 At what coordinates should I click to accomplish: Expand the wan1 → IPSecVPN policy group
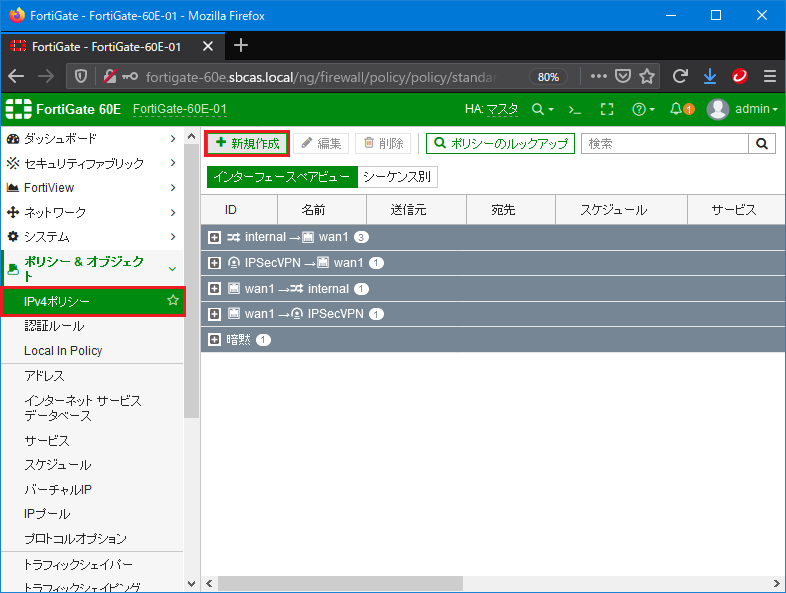click(214, 314)
